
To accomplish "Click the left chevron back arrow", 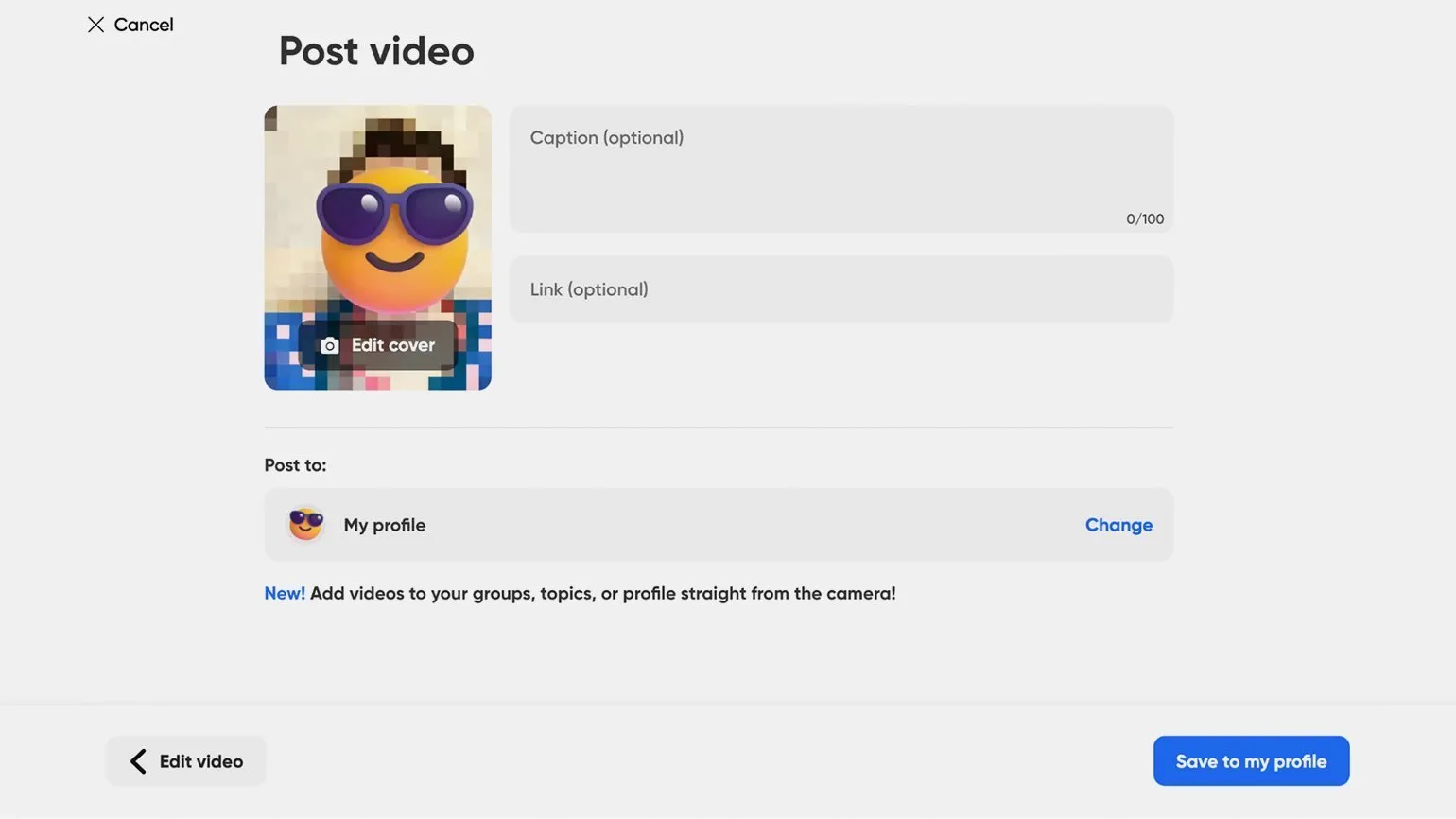I will pos(138,761).
